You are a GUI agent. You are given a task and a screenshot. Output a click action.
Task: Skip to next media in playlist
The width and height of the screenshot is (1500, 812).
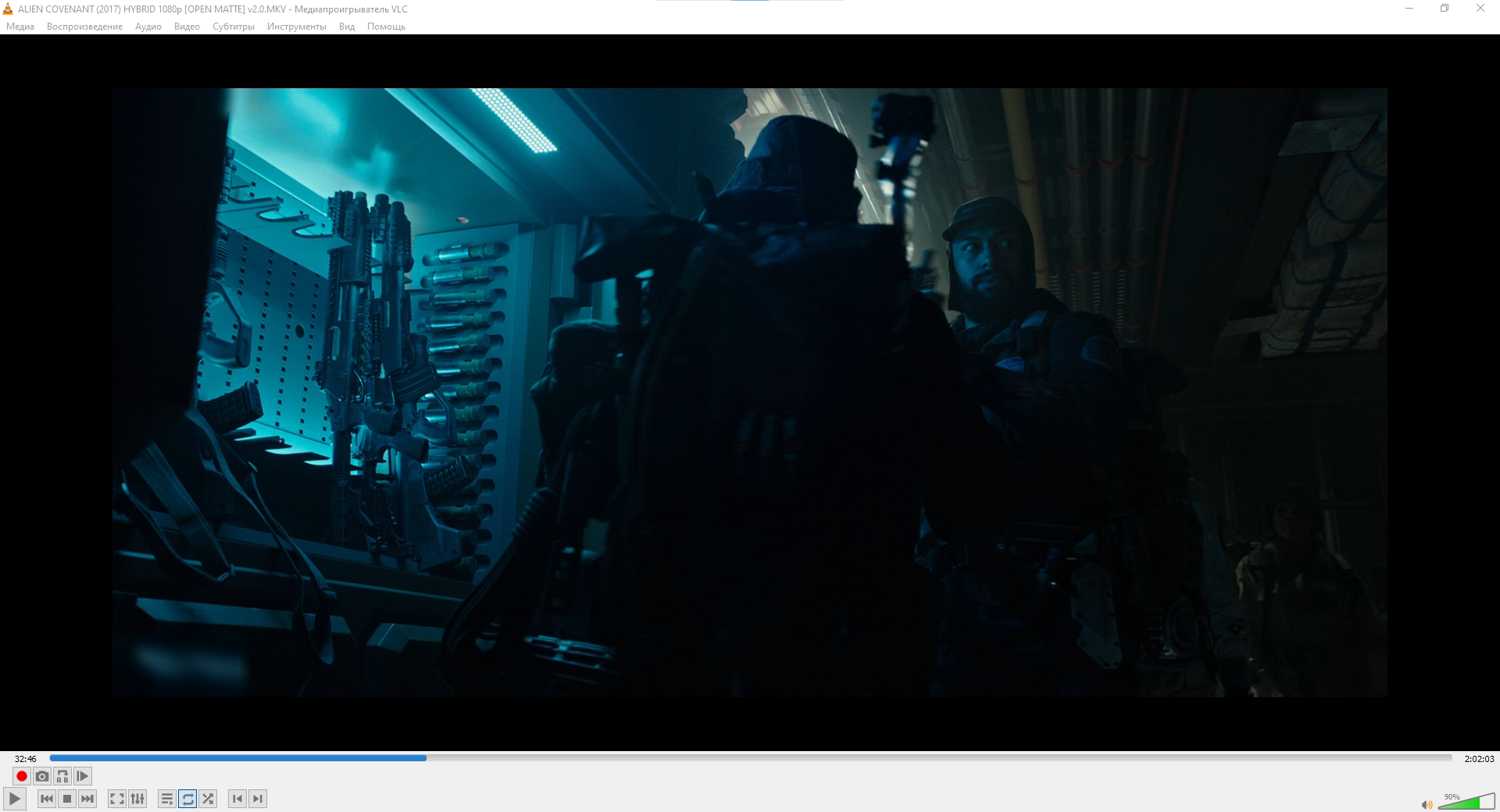[x=87, y=799]
